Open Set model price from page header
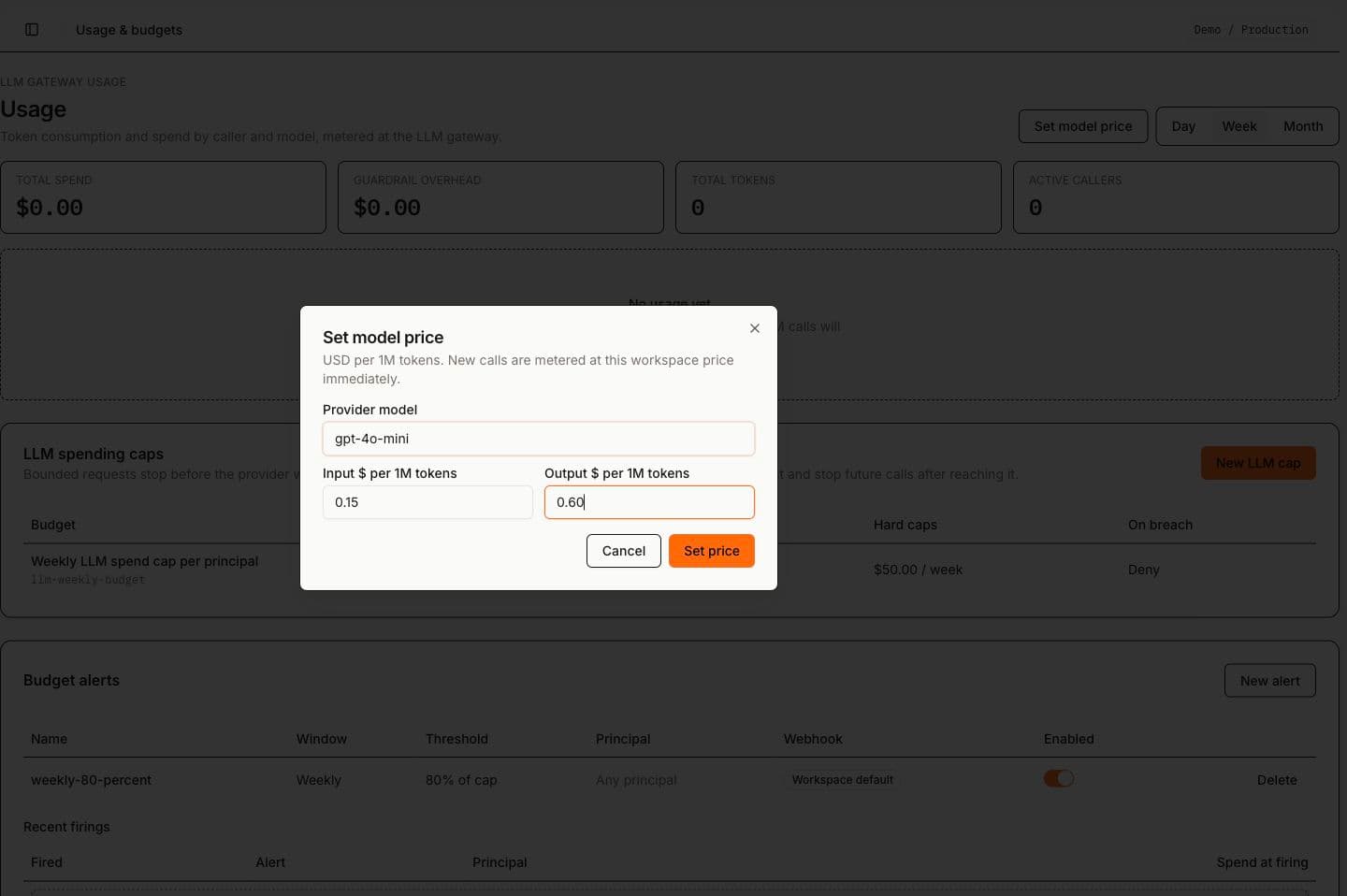 (x=1083, y=126)
